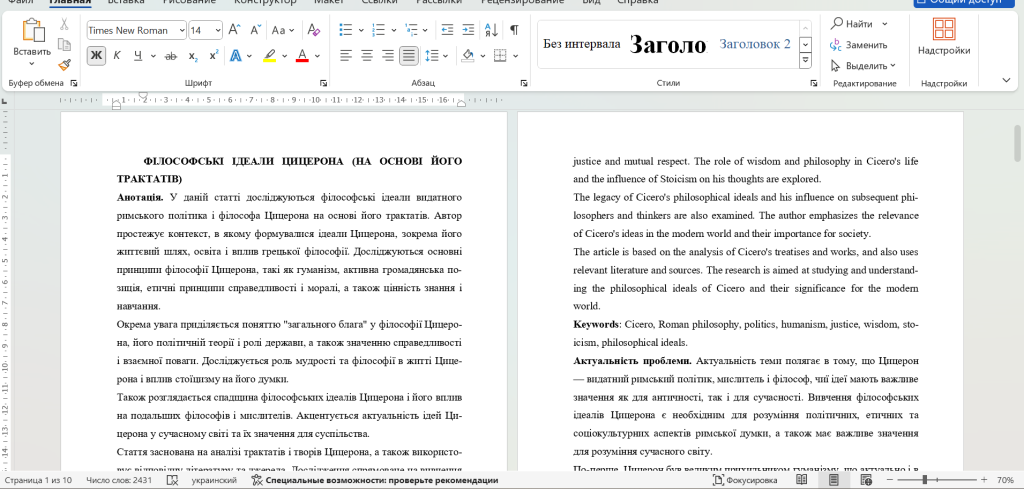Viewport: 1024px width, 489px height.
Task: Align the text to the right
Action: 387,56
